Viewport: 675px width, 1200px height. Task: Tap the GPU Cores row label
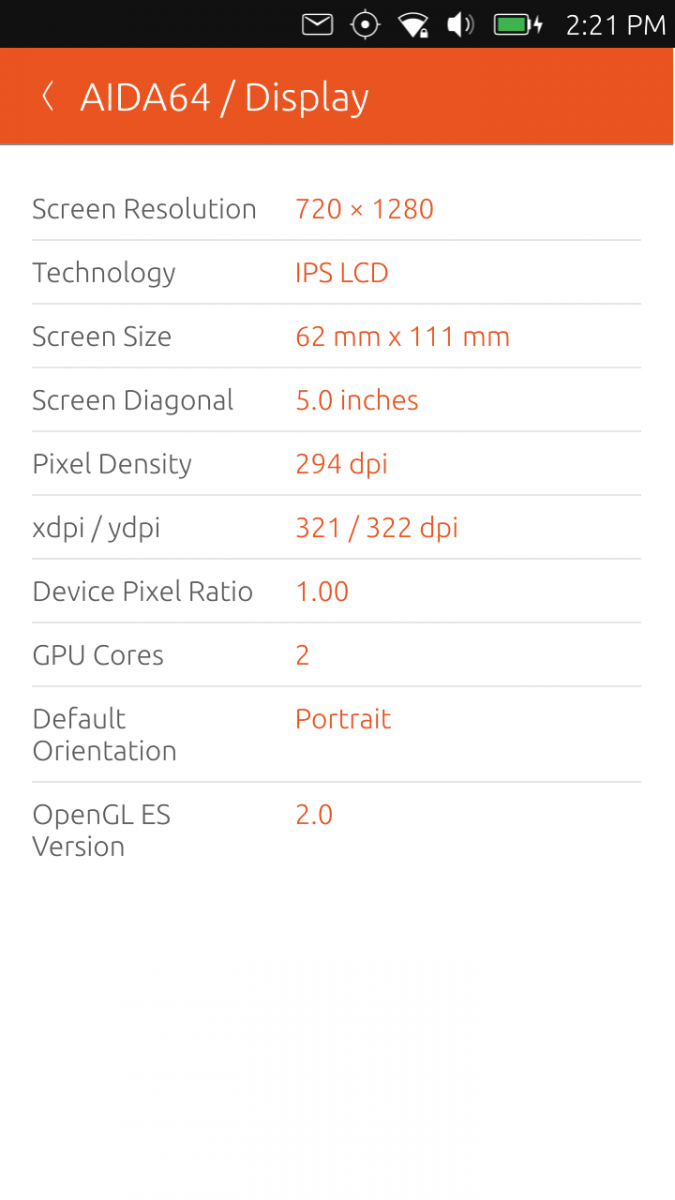97,656
